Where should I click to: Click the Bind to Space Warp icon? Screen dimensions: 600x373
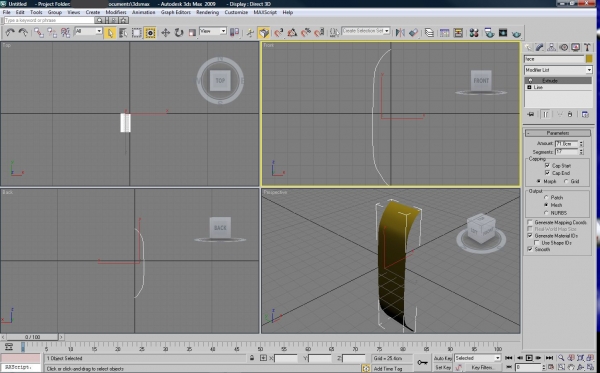tap(65, 33)
